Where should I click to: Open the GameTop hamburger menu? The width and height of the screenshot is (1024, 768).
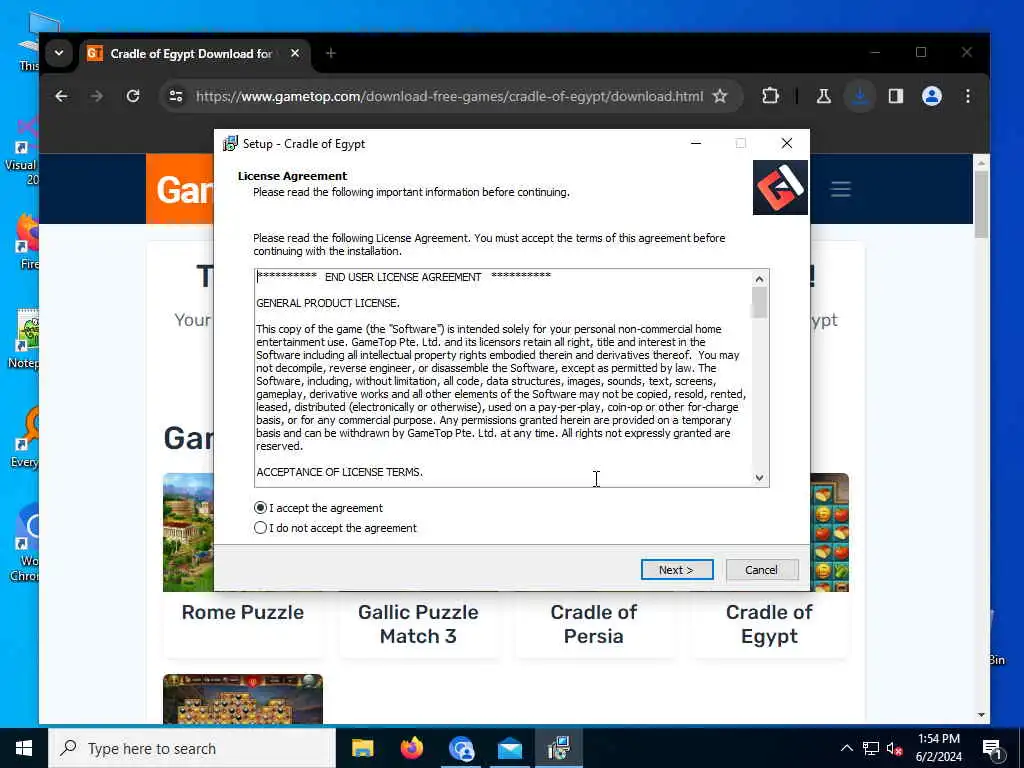(x=840, y=189)
